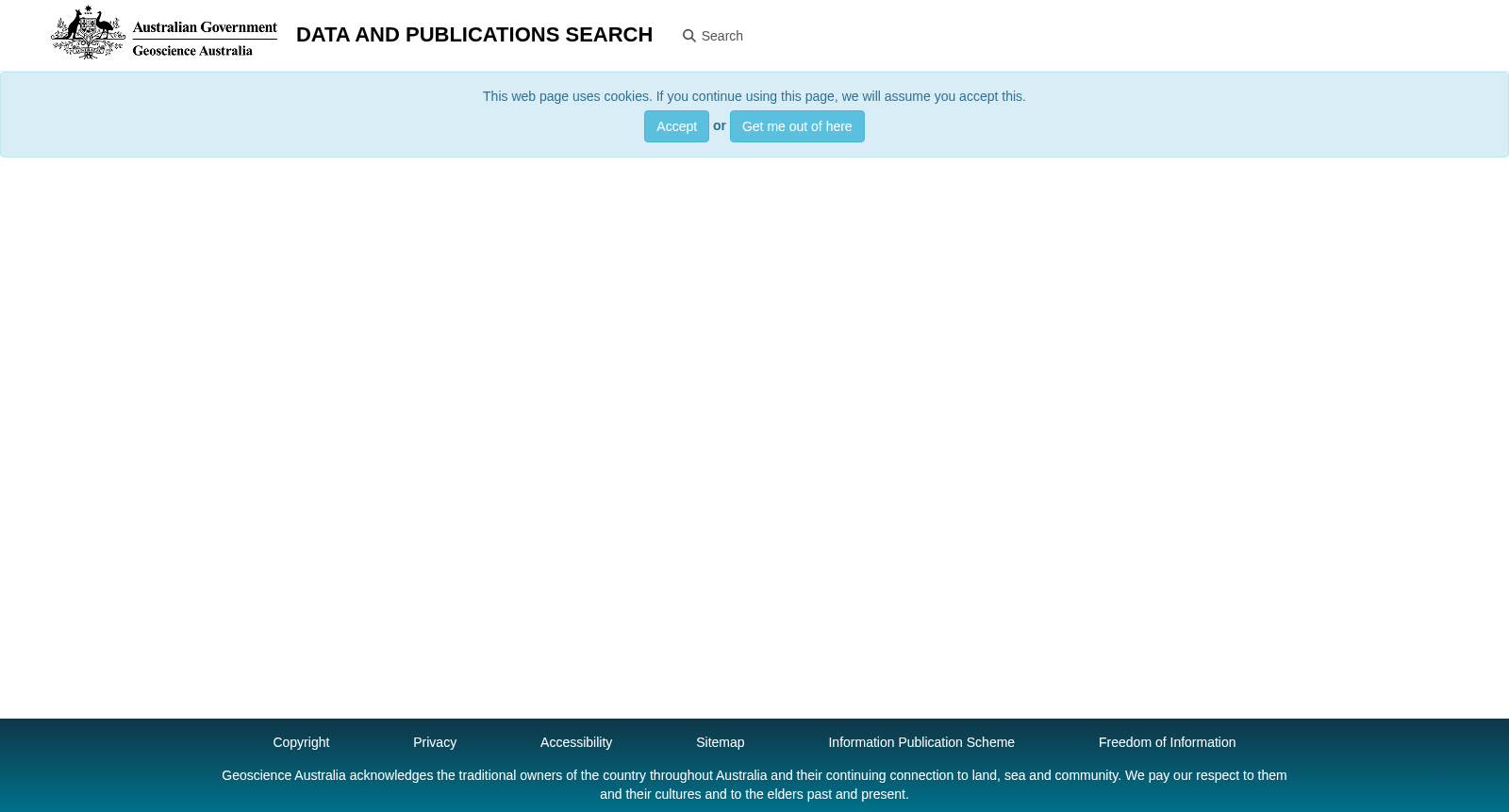The image size is (1509, 812).
Task: Accept the cookies notice
Action: point(676,126)
